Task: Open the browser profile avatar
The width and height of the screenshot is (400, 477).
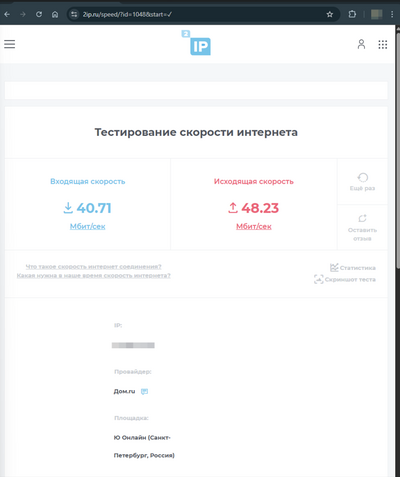Action: tap(377, 14)
